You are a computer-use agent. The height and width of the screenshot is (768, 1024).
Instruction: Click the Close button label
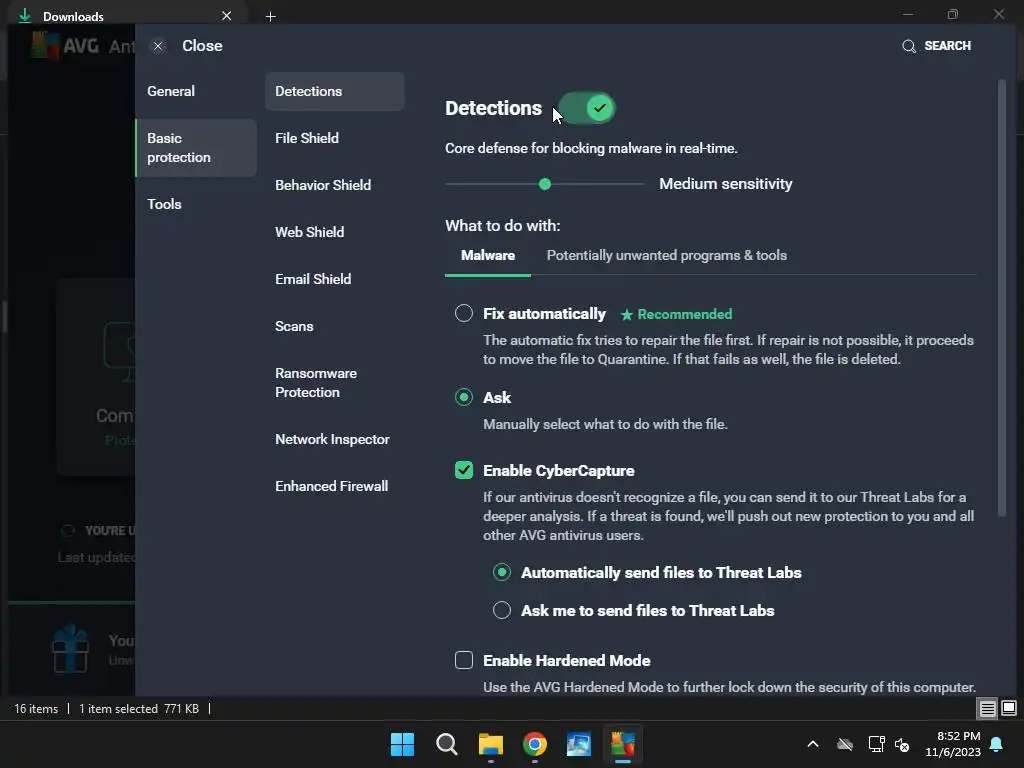click(202, 46)
